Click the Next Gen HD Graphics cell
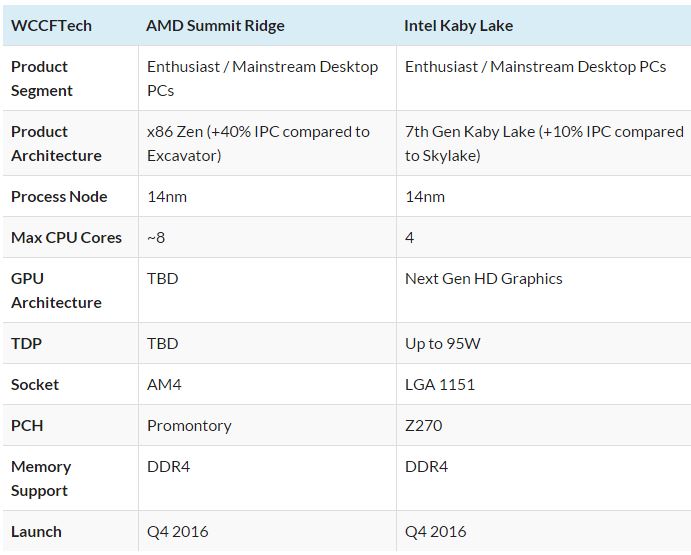The height and width of the screenshot is (555, 691). point(484,278)
